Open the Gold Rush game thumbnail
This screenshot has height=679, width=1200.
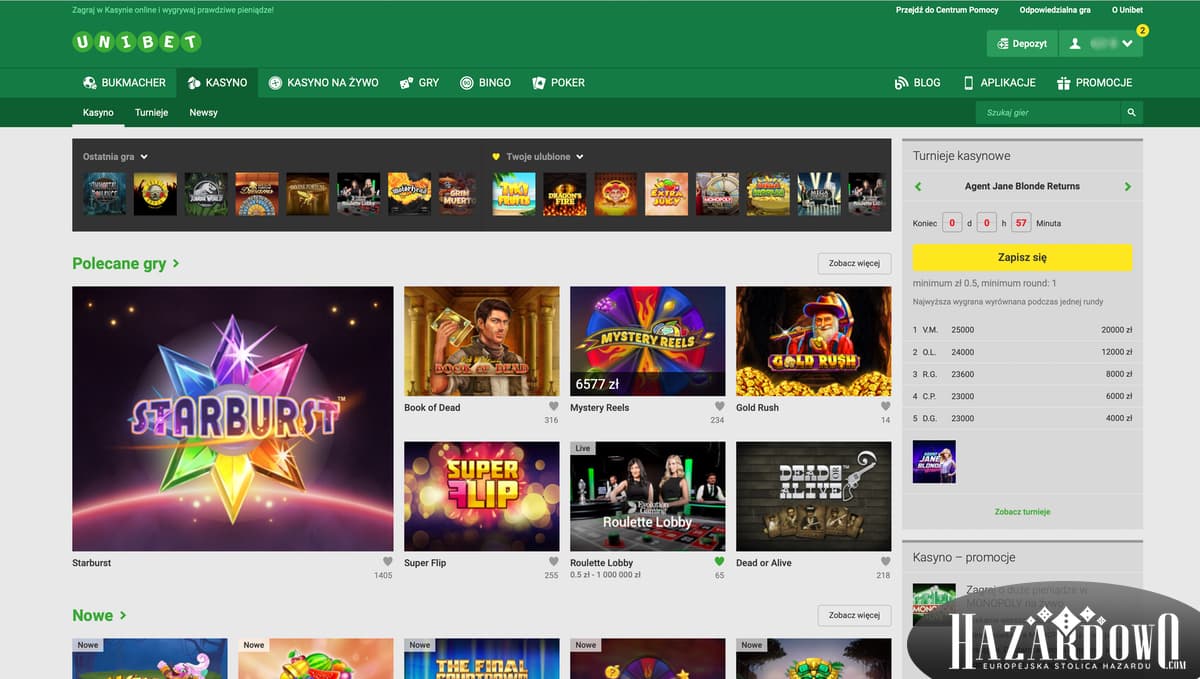[813, 341]
